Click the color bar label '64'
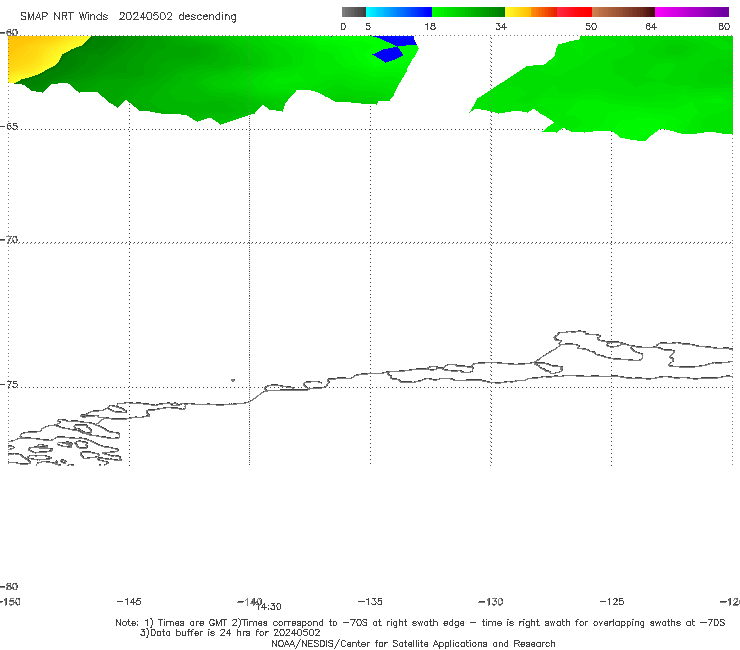This screenshot has width=740, height=650. tap(651, 26)
